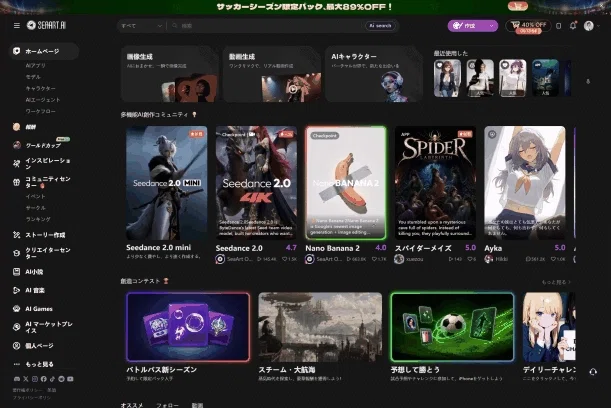Image resolution: width=611 pixels, height=408 pixels.
Task: Open the AIキャラクター card
Action: click(374, 74)
